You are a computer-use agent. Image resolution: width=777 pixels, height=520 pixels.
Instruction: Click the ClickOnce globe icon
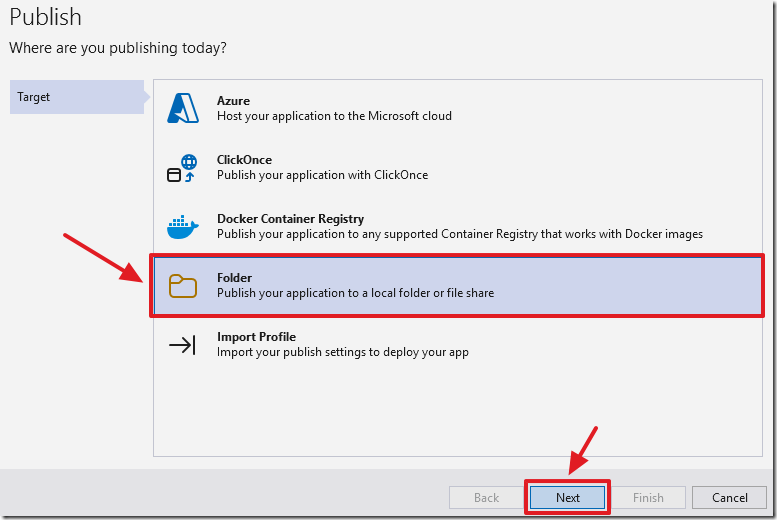[181, 168]
